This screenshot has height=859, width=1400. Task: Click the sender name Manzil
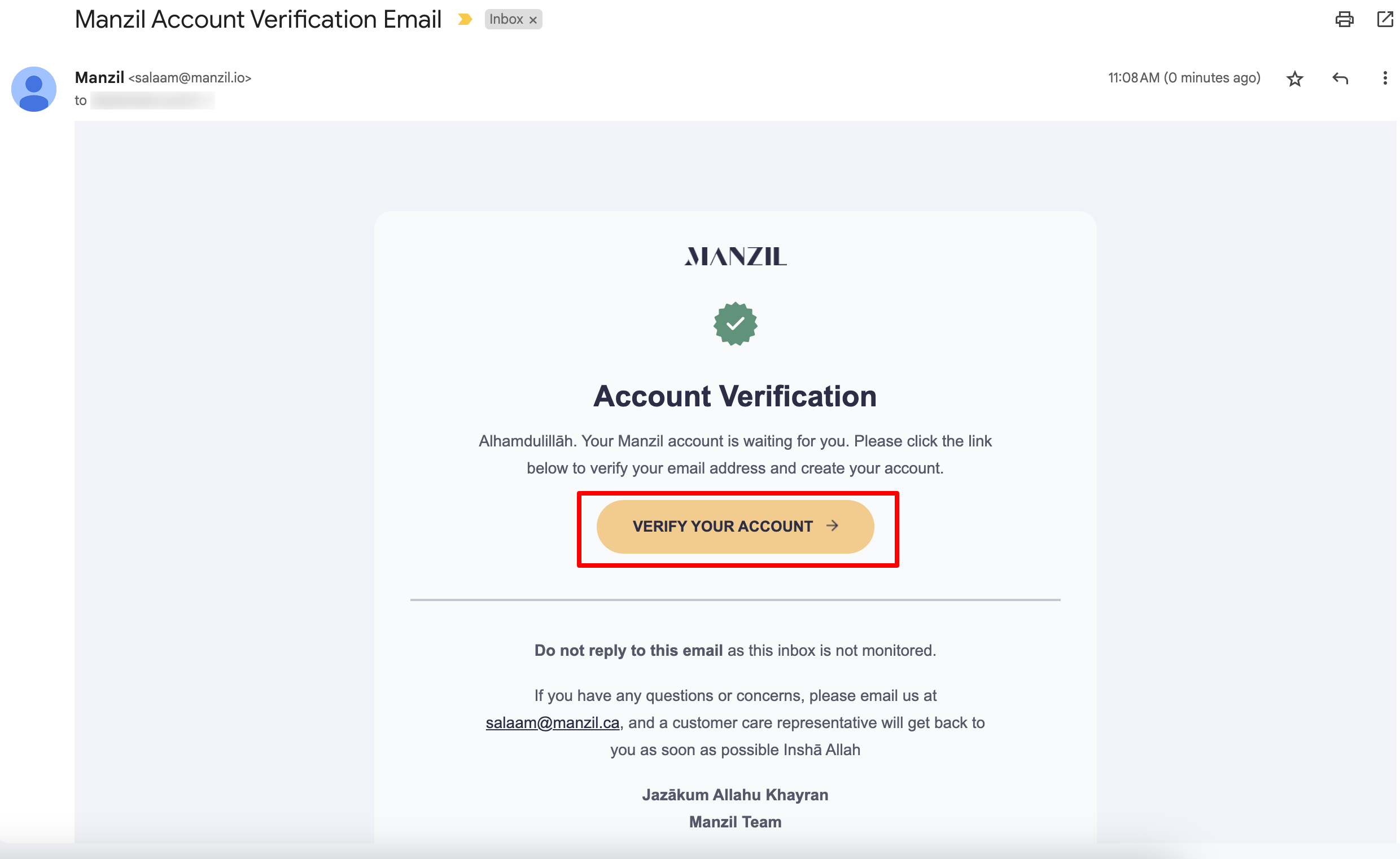(99, 77)
